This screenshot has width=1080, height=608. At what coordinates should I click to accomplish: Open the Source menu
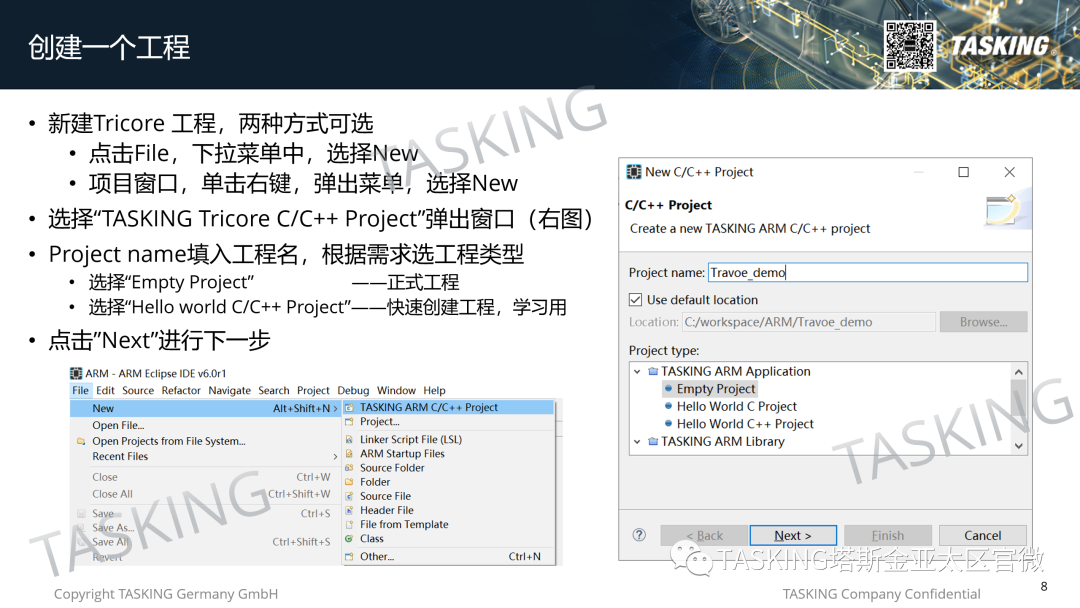coord(138,390)
